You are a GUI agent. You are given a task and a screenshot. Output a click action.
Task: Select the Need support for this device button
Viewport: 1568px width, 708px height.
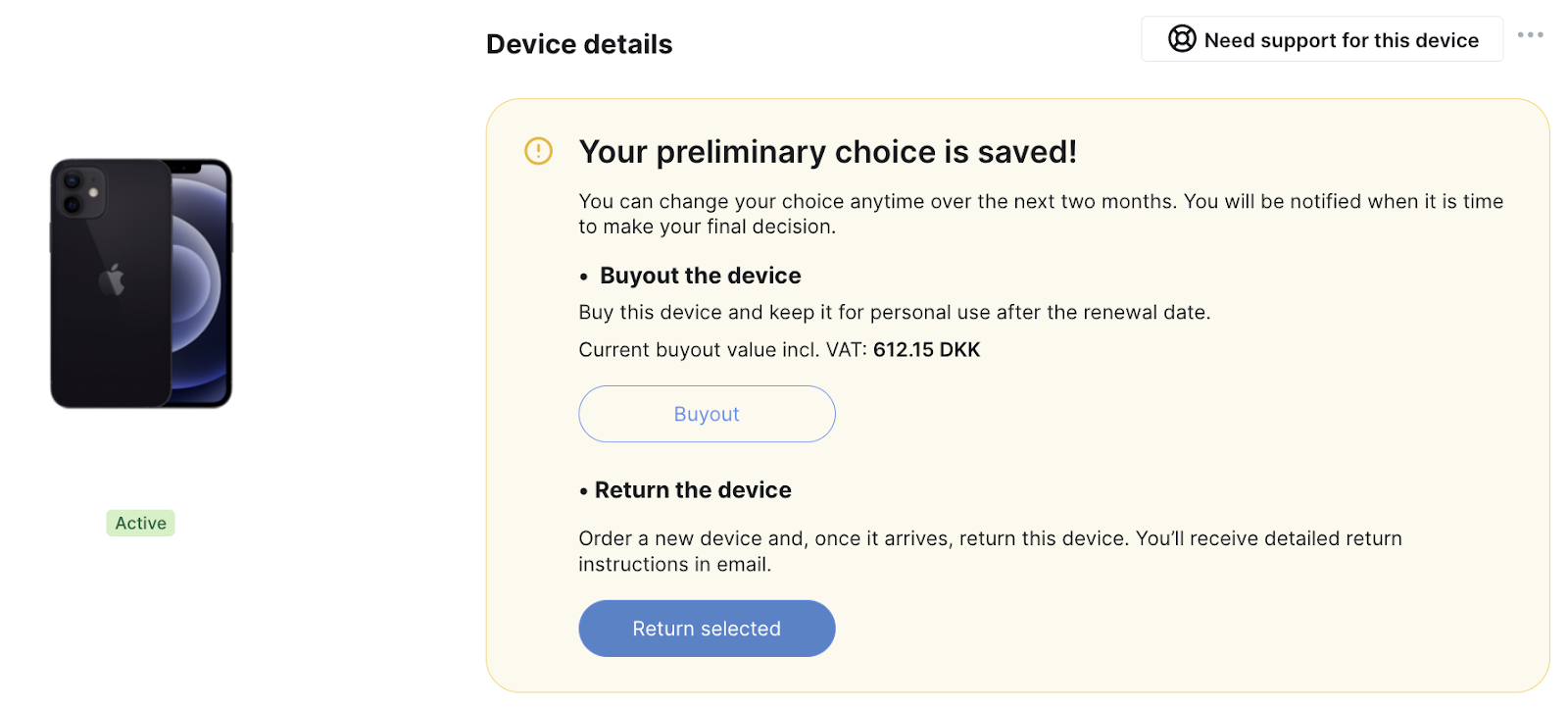pos(1321,39)
